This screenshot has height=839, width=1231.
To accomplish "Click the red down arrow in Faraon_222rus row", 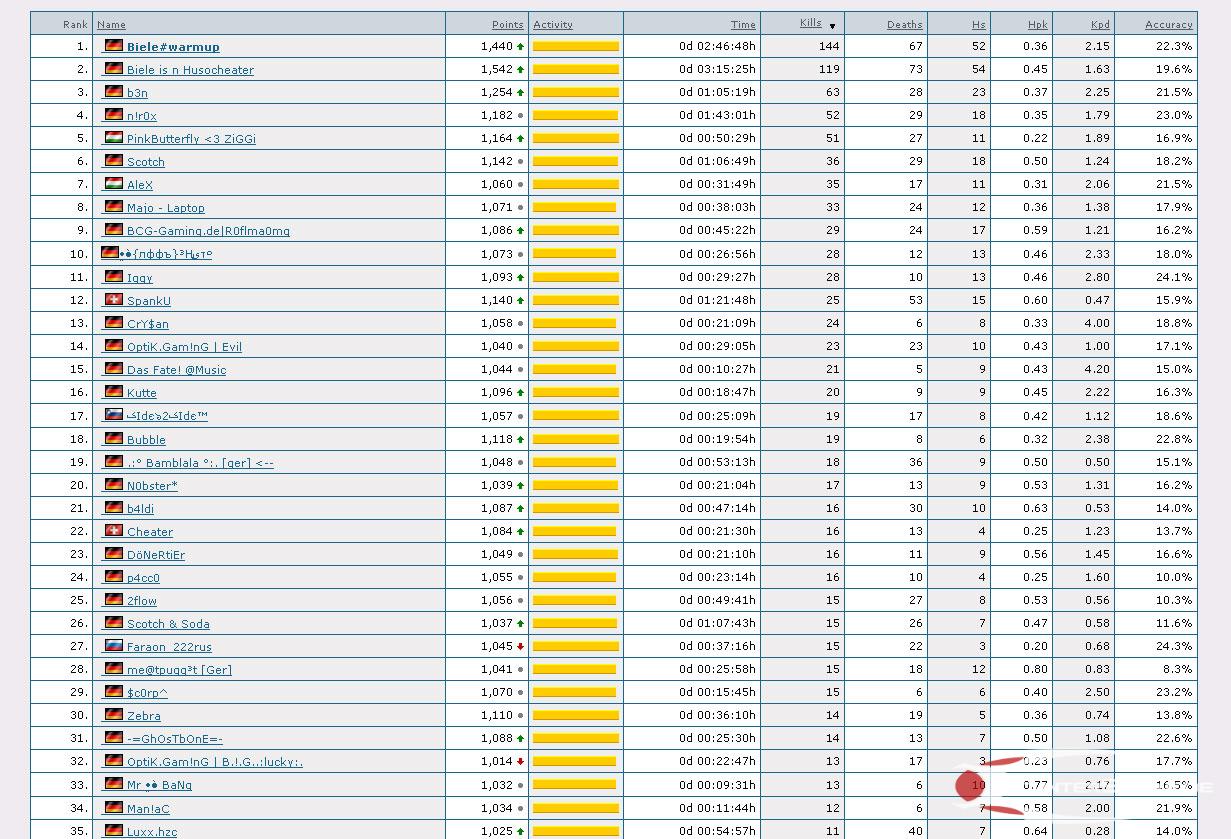I will [x=520, y=646].
